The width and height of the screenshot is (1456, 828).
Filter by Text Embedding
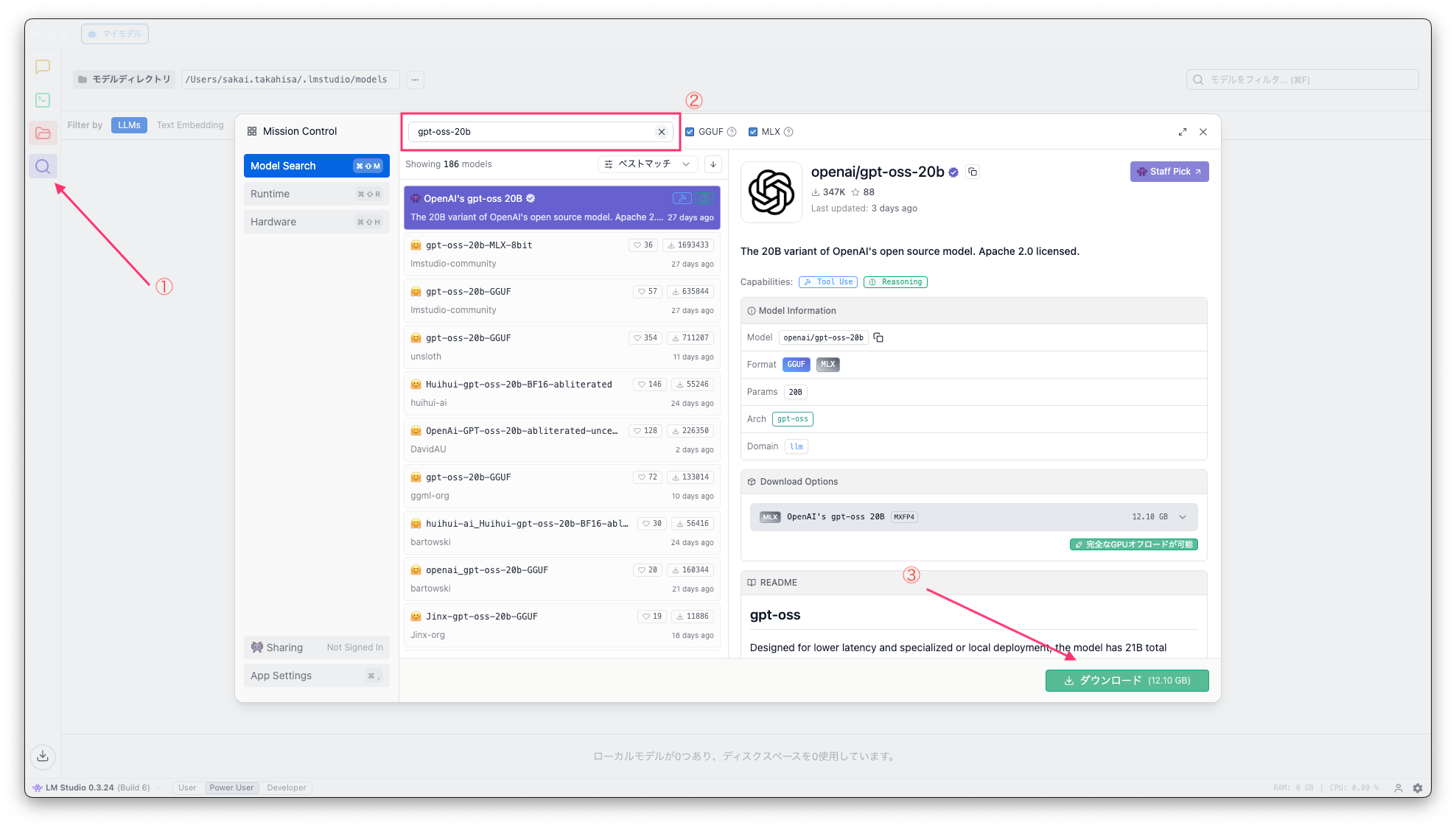click(190, 125)
